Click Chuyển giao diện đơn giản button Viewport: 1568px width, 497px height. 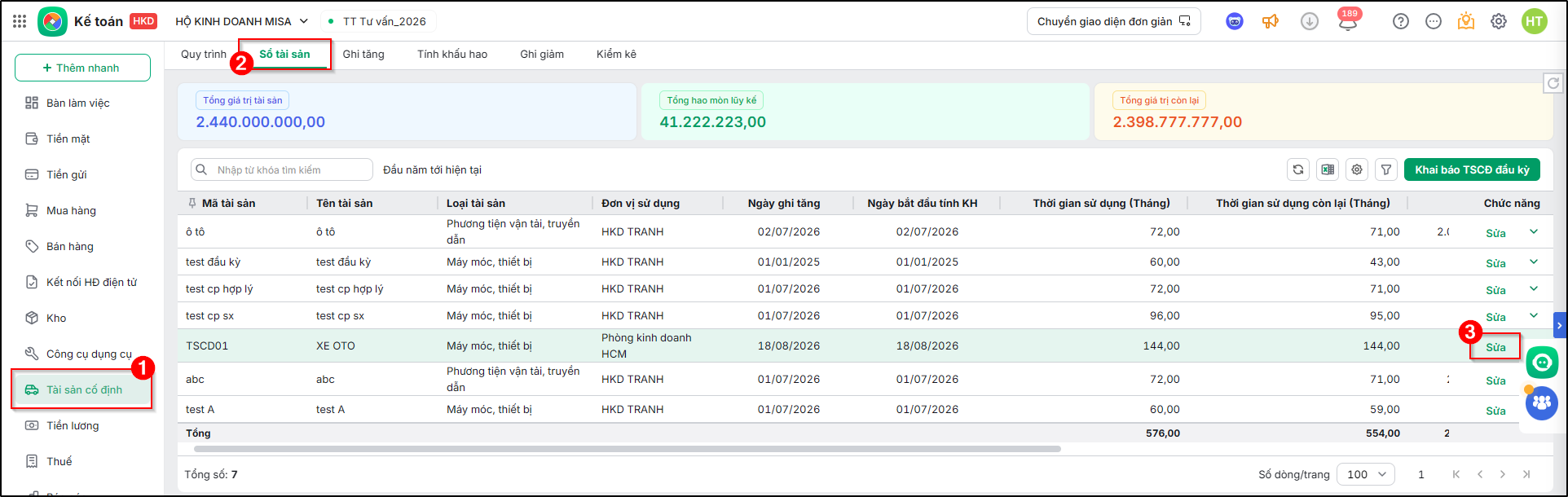(x=1114, y=21)
